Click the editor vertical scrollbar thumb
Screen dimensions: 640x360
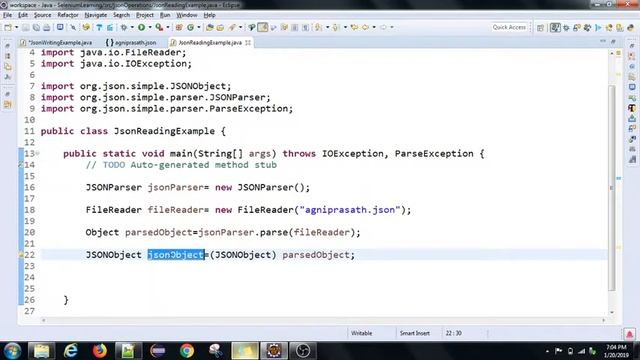pos(611,188)
